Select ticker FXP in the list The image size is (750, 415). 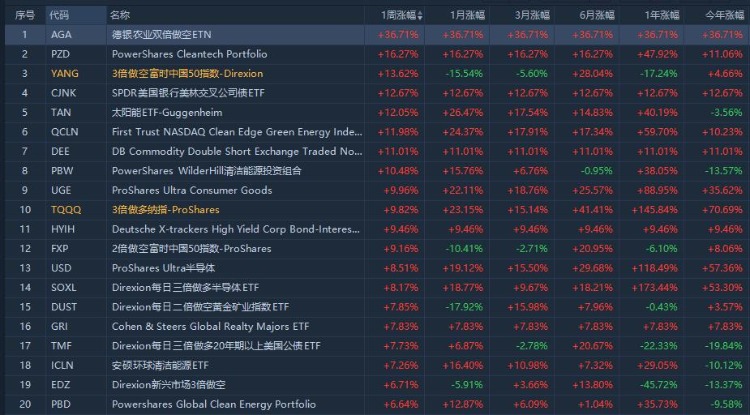click(60, 249)
